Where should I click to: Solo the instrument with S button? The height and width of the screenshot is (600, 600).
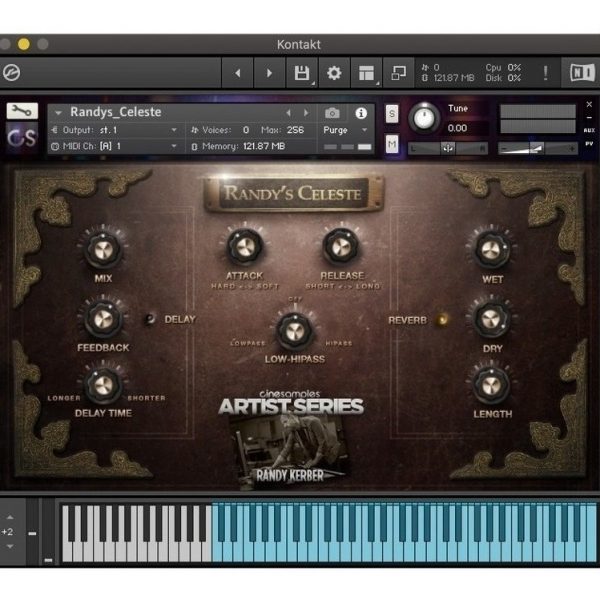pyautogui.click(x=391, y=114)
